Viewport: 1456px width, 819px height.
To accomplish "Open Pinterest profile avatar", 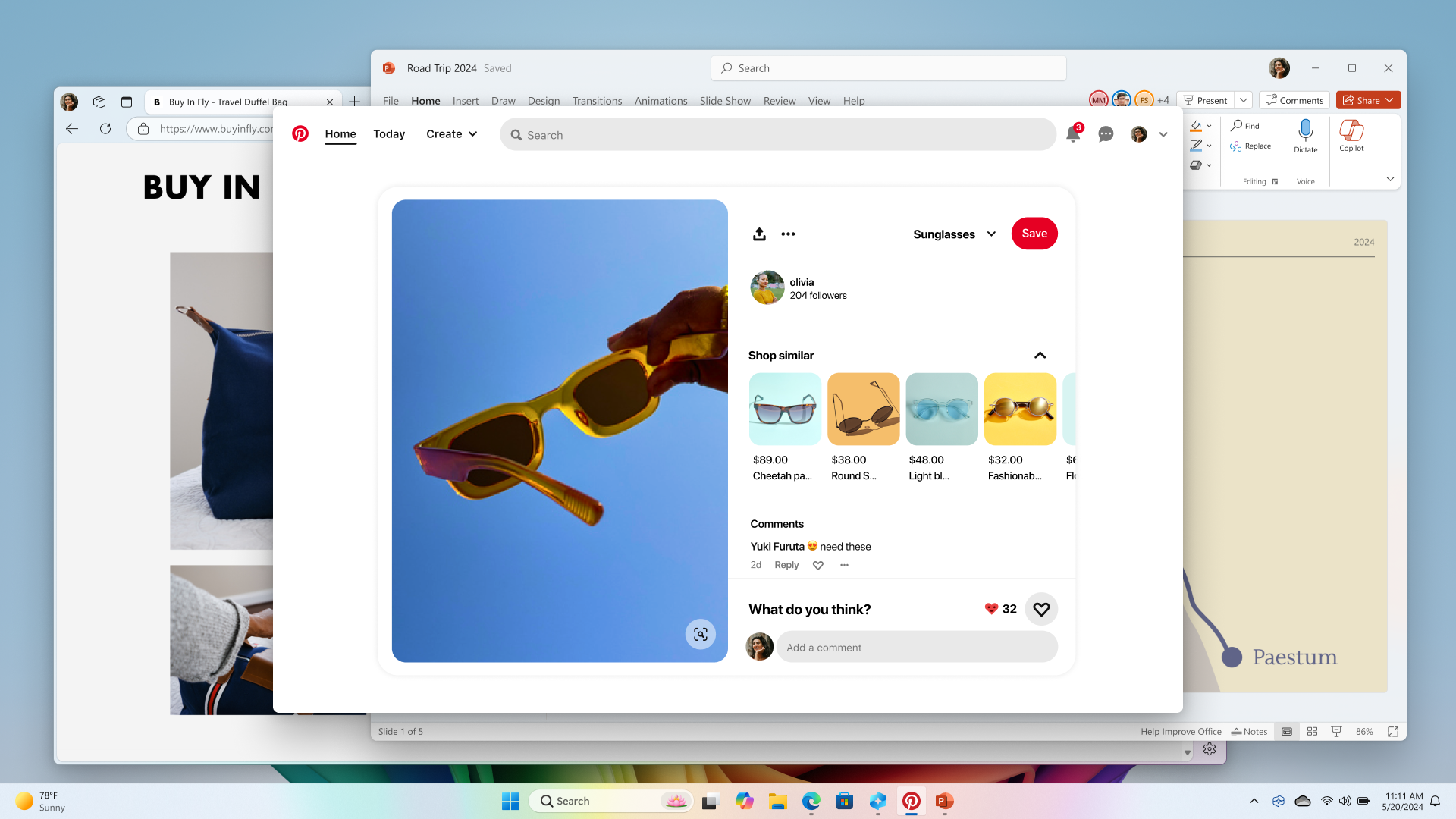I will pos(1138,134).
